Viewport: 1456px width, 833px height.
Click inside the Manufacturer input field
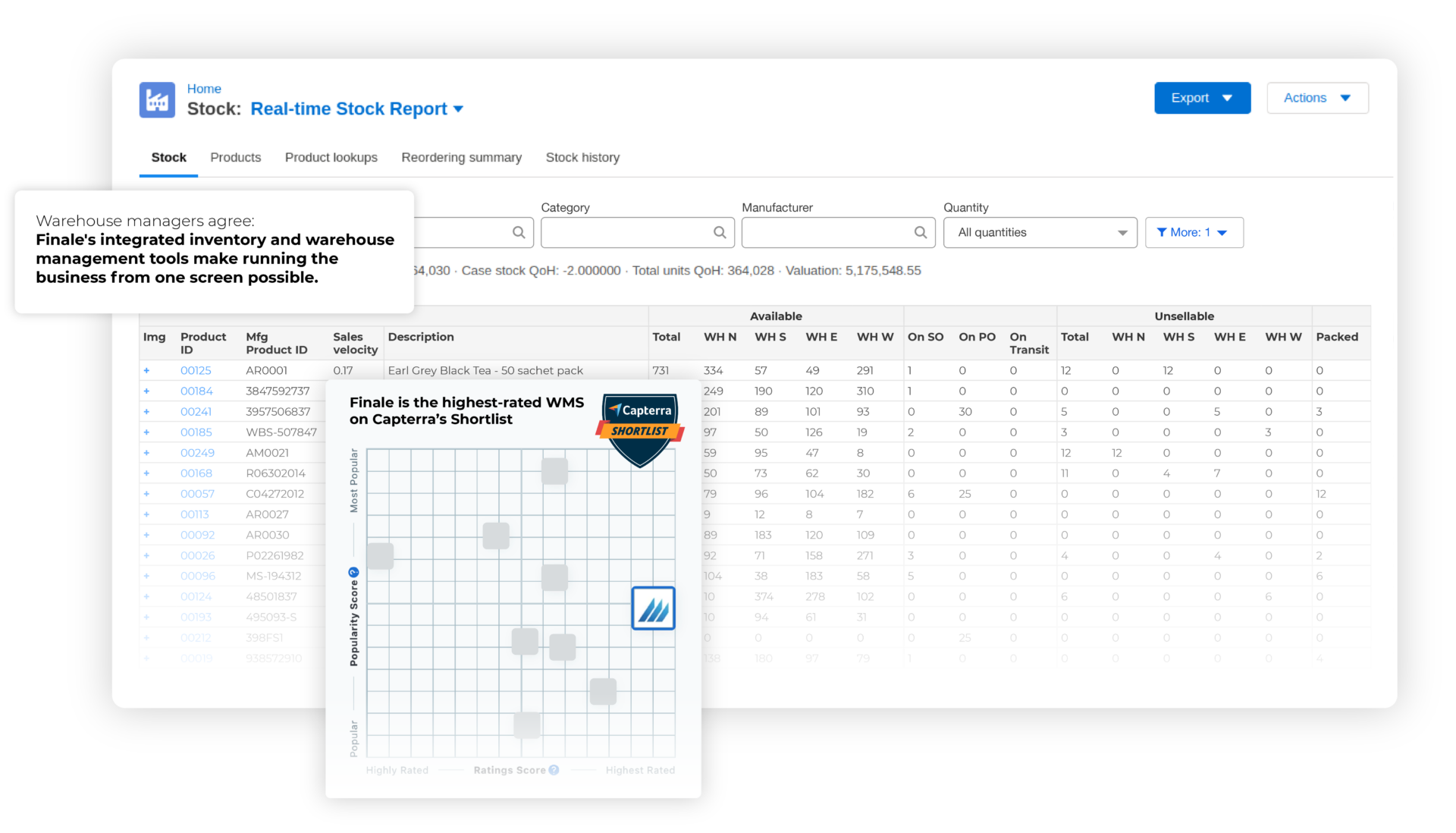(838, 232)
